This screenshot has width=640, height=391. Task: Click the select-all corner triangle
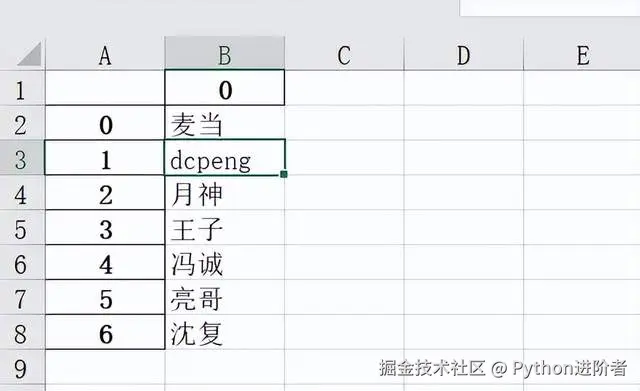coord(29,54)
